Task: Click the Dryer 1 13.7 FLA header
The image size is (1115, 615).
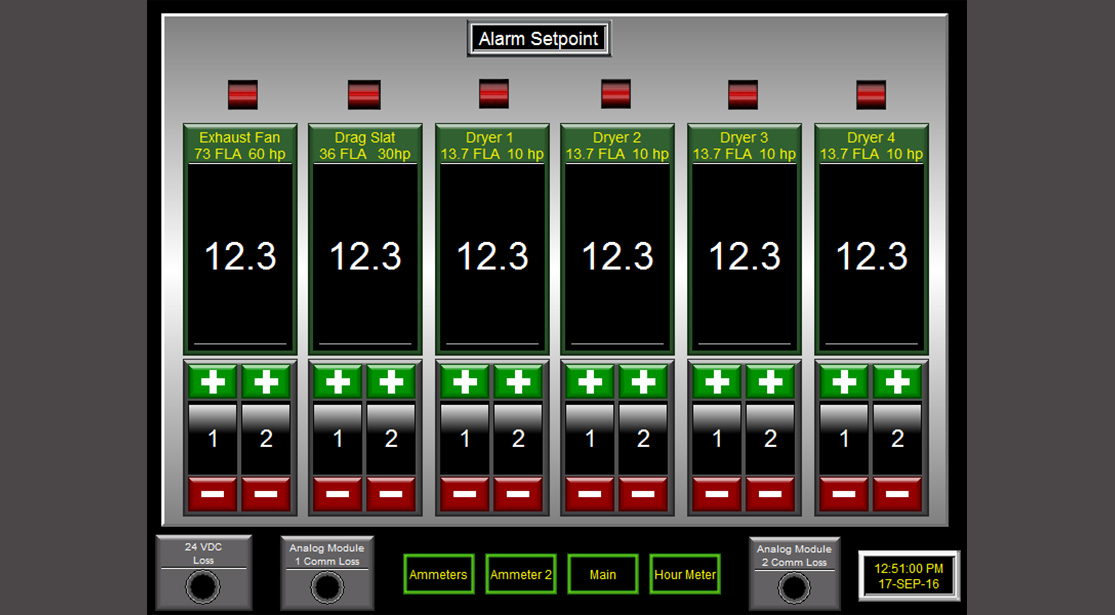Action: [492, 145]
